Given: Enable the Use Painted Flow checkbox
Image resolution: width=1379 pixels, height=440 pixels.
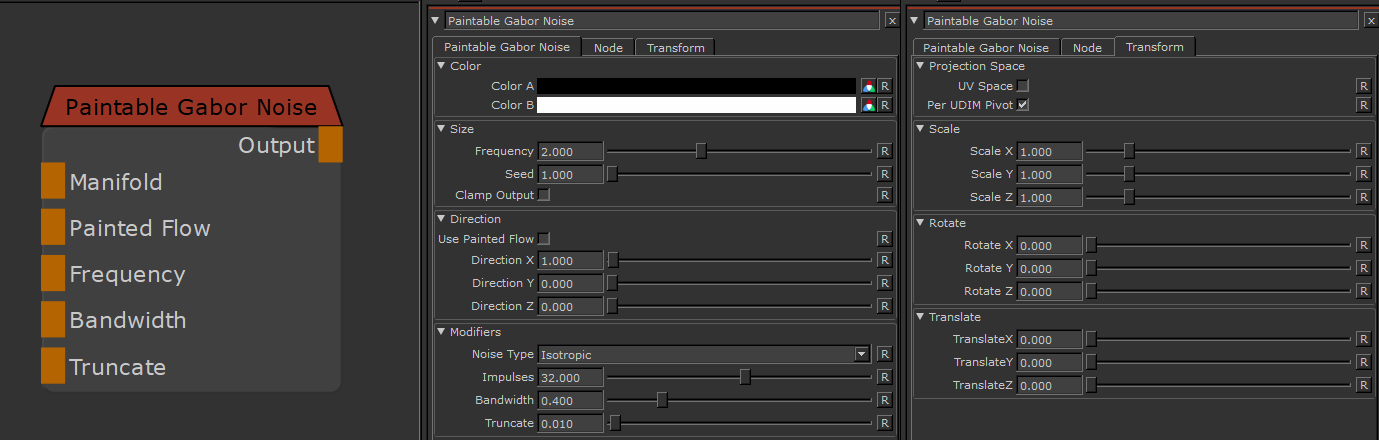Looking at the screenshot, I should pos(544,239).
